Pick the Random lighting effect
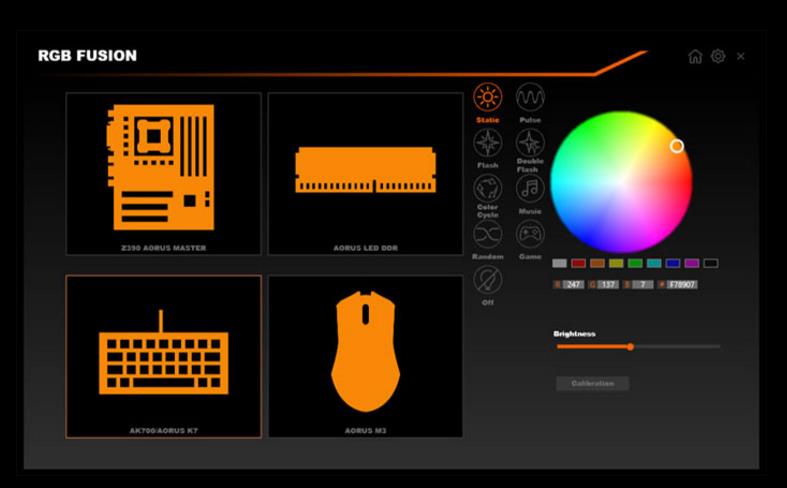This screenshot has height=488, width=787. click(x=487, y=234)
